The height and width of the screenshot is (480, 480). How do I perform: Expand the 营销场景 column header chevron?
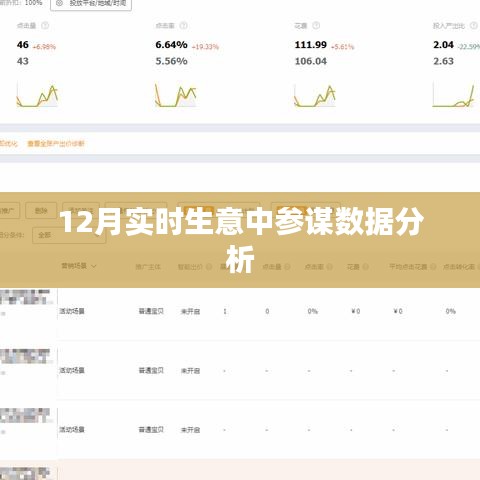click(94, 266)
